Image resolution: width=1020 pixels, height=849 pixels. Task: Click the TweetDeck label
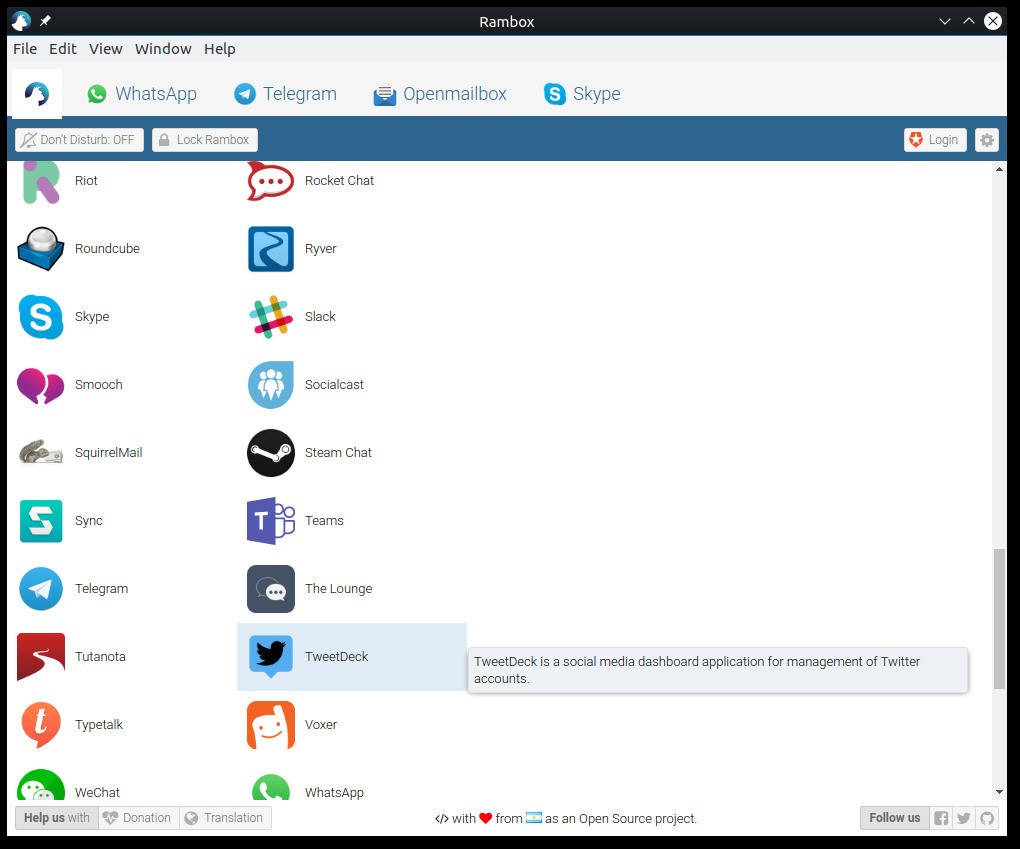tap(336, 657)
